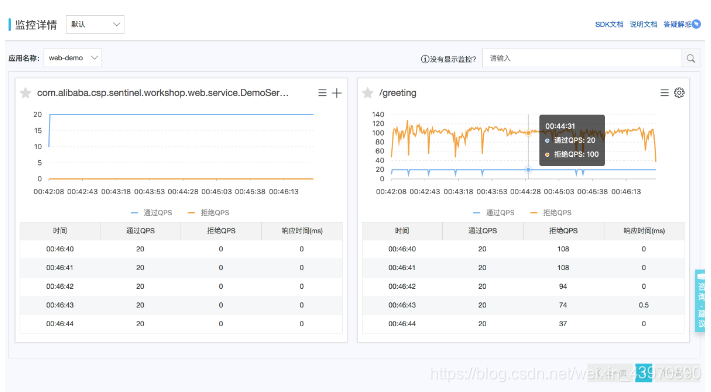Viewport: 711px width, 392px height.
Task: Toggle 拒绝QPS legend in DemoService chart
Action: click(x=209, y=212)
